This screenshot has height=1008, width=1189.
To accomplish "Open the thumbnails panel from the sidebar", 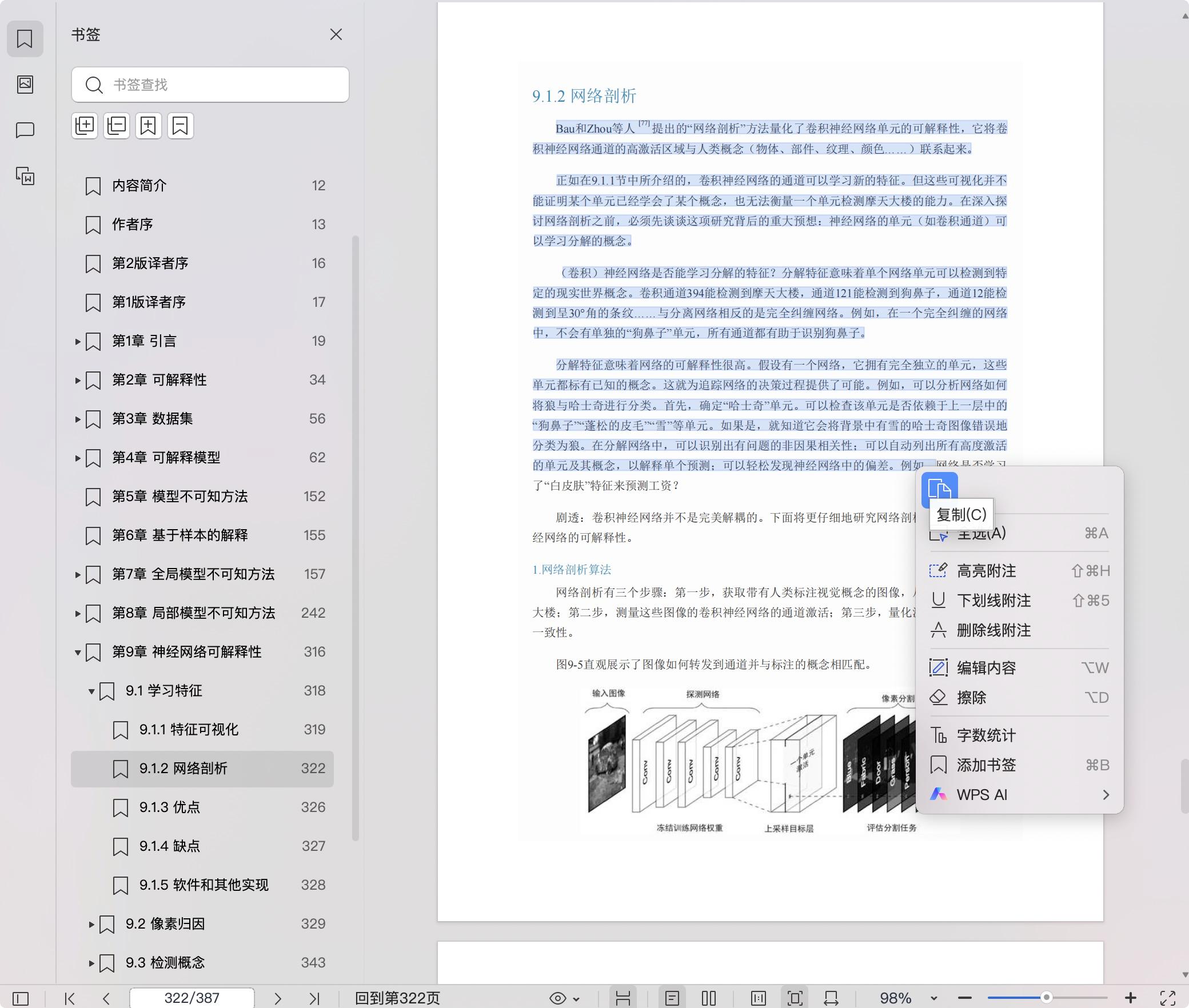I will coord(25,85).
